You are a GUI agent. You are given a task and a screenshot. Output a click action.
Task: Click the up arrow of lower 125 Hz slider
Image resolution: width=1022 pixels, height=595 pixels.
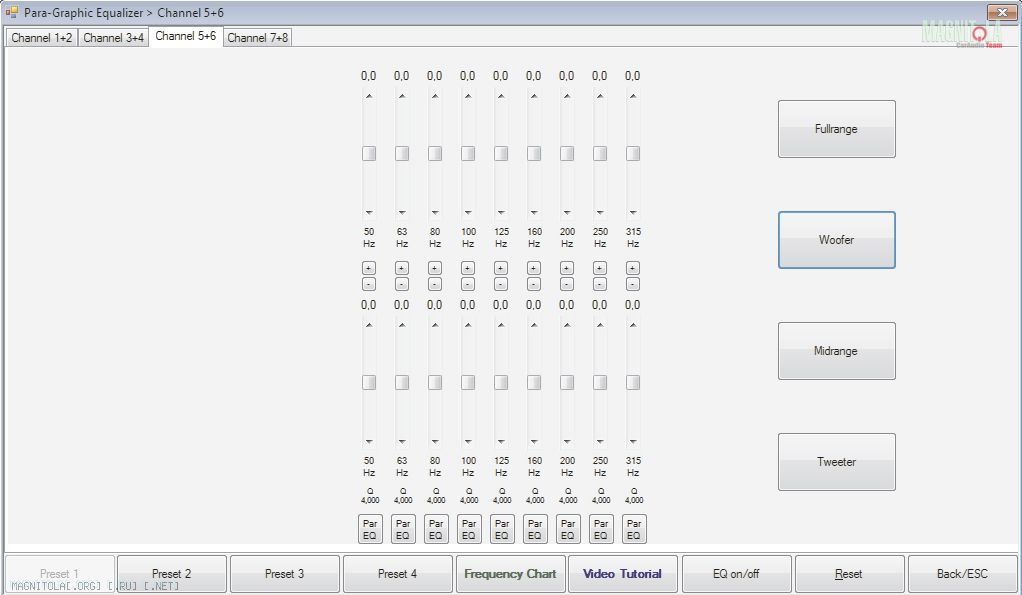501,325
